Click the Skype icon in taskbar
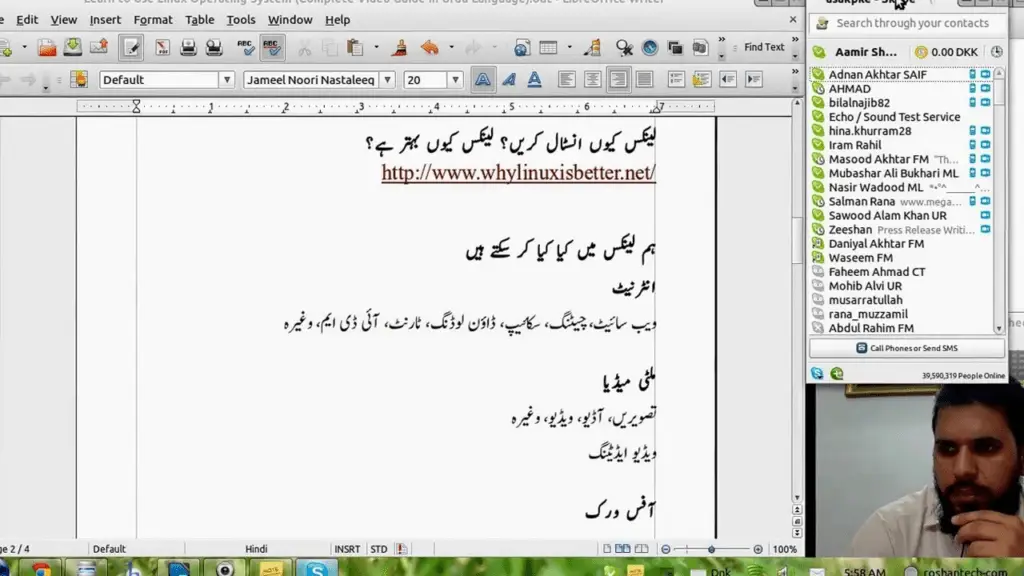This screenshot has height=576, width=1024. point(317,568)
